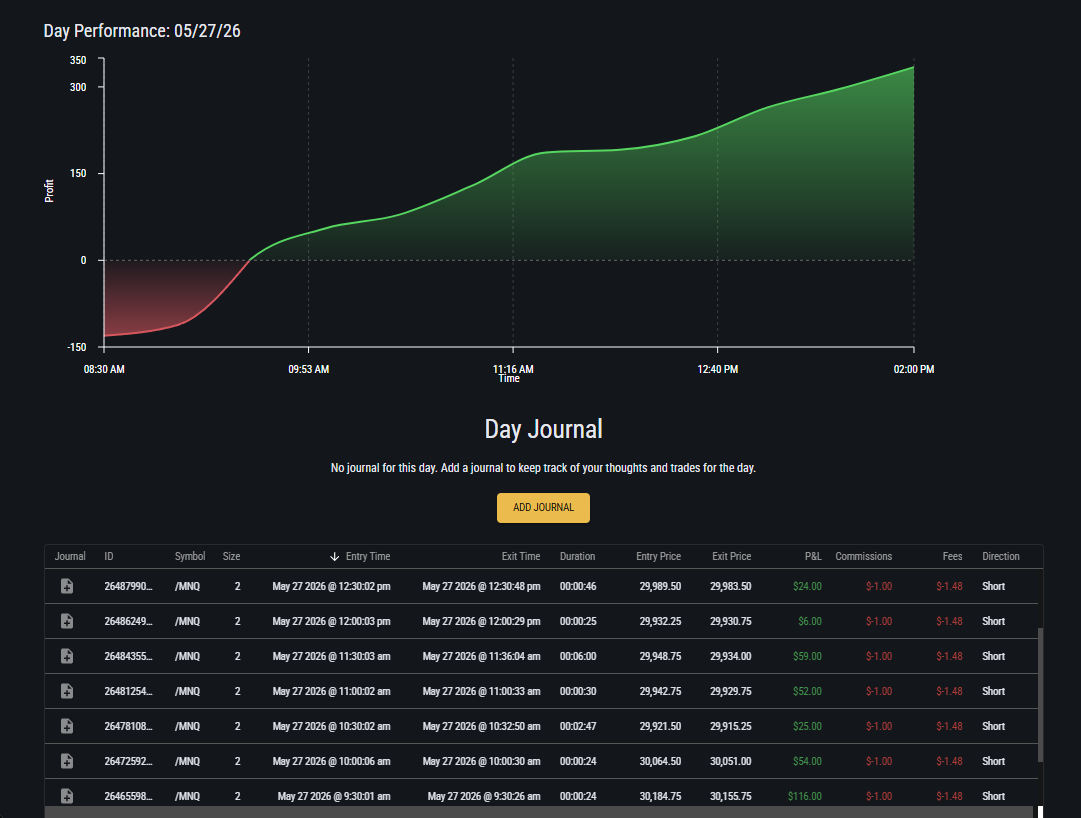Screen dimensions: 1081x818
Task: Add journal note for trade 26472592
Action: (x=67, y=761)
